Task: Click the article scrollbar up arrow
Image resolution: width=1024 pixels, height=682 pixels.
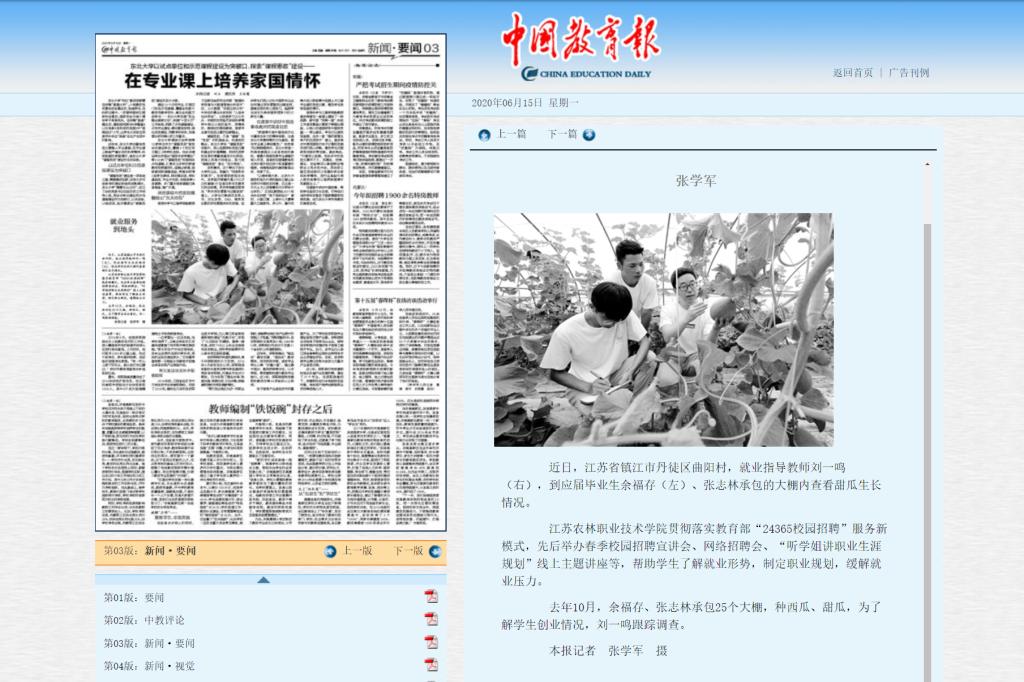Action: (927, 166)
